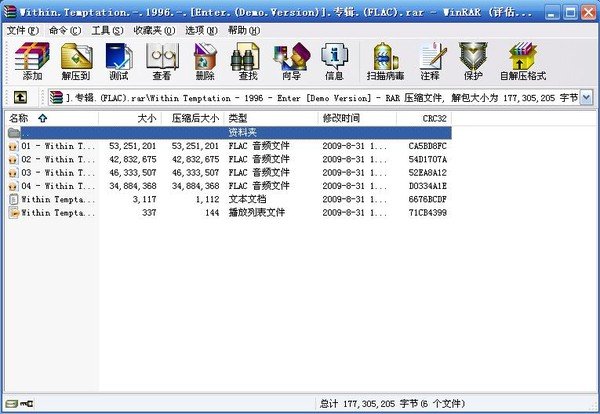
Task: Click CRC32 value 52EA8A12
Action: (x=427, y=173)
